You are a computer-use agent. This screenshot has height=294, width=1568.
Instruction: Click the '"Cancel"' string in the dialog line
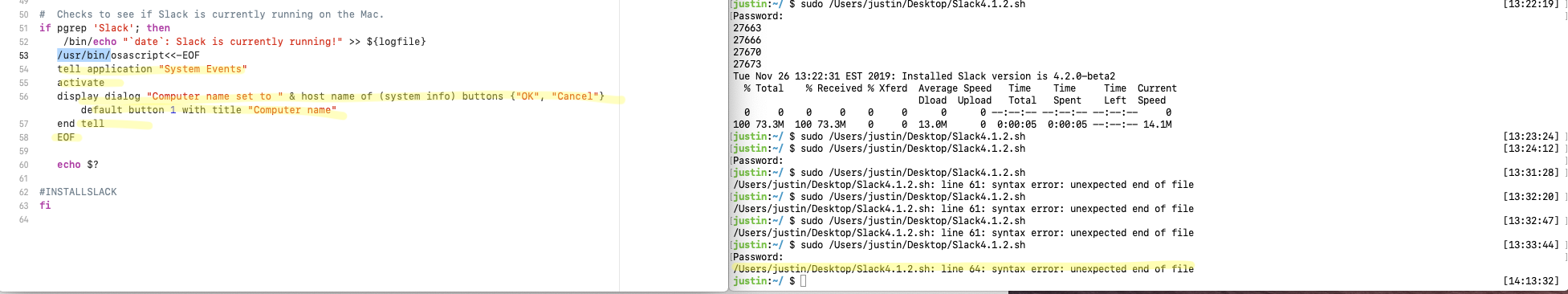(x=575, y=96)
